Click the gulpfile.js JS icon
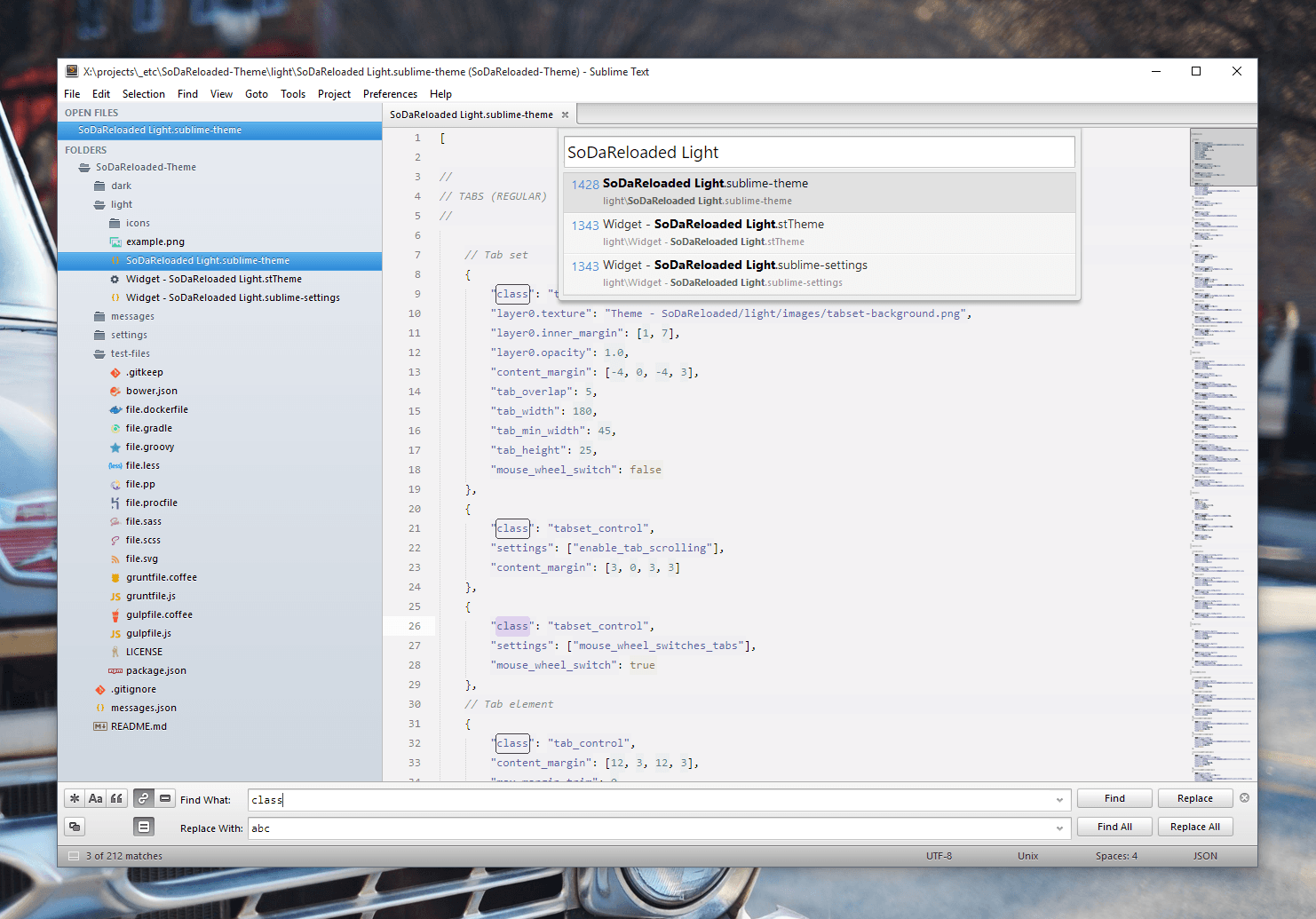1316x919 pixels. 115,633
